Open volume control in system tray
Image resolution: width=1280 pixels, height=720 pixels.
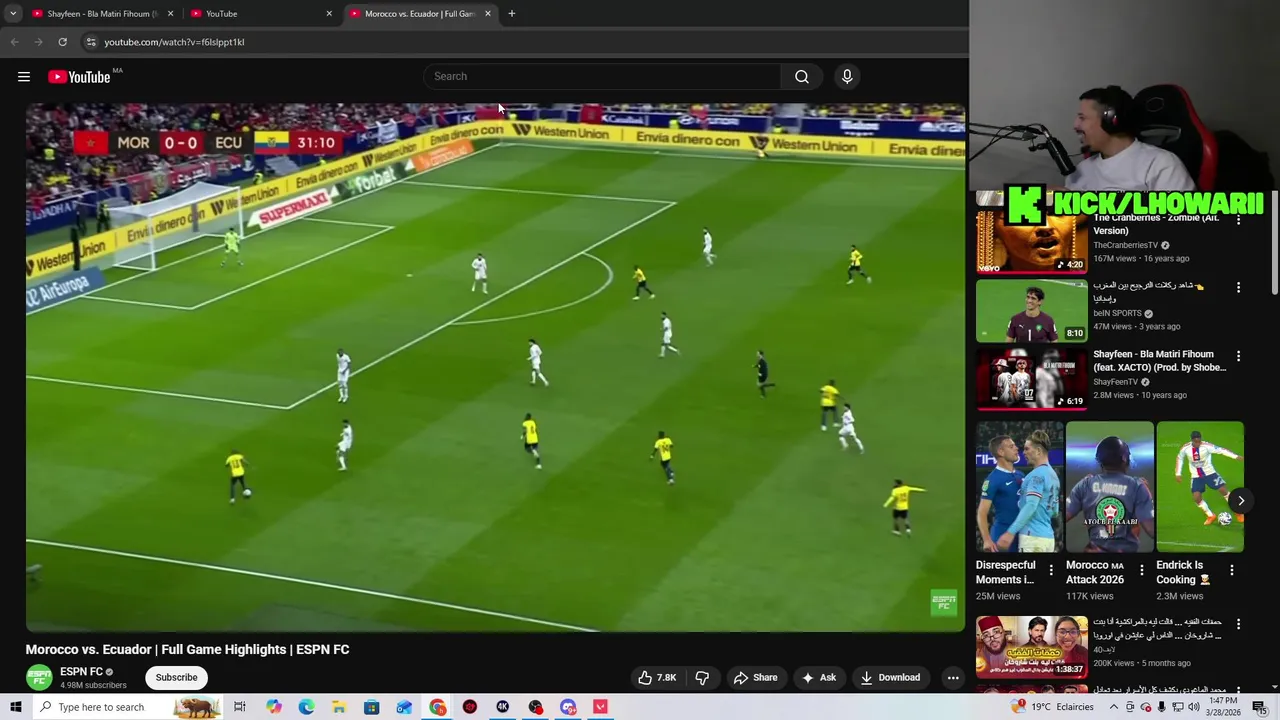click(1194, 707)
